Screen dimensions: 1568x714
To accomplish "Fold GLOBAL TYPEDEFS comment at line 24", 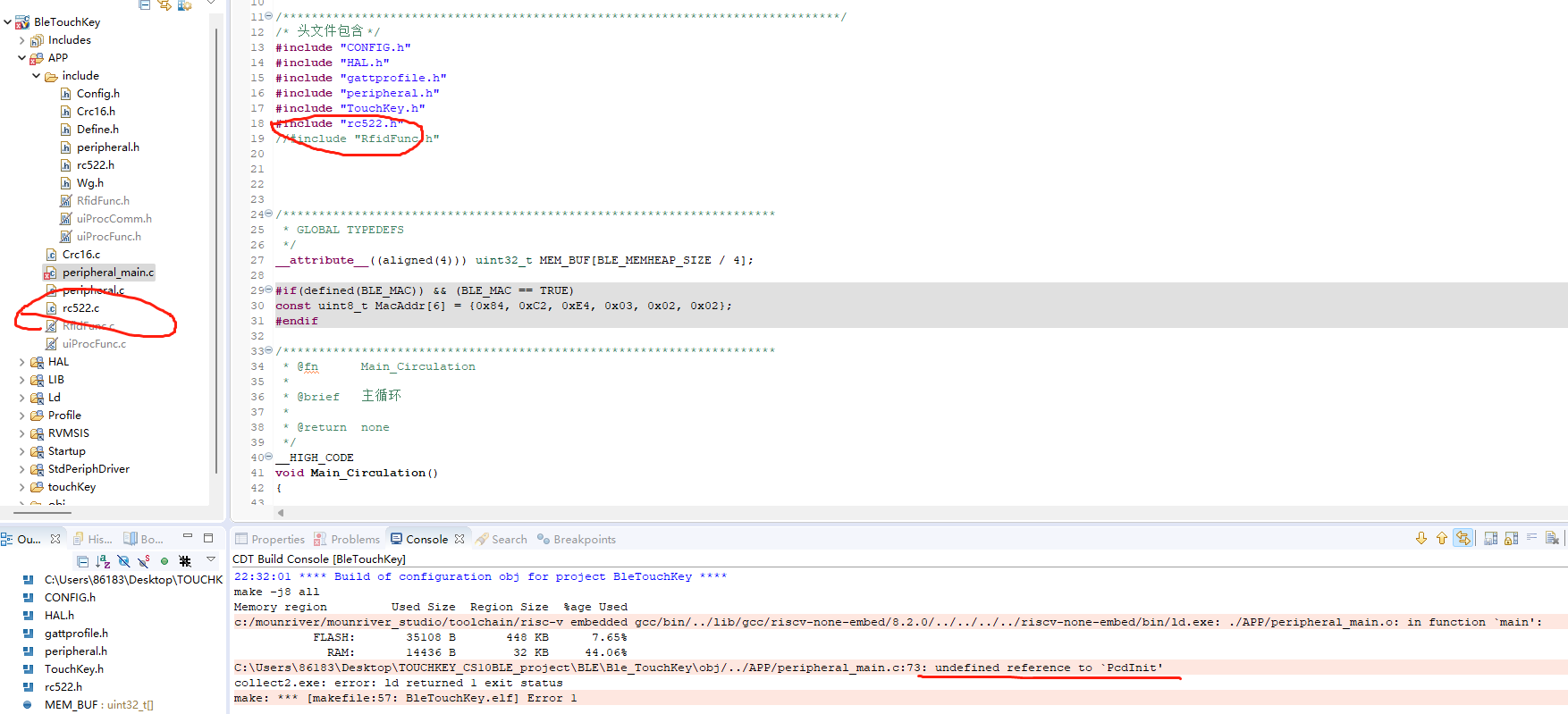I will [x=269, y=214].
